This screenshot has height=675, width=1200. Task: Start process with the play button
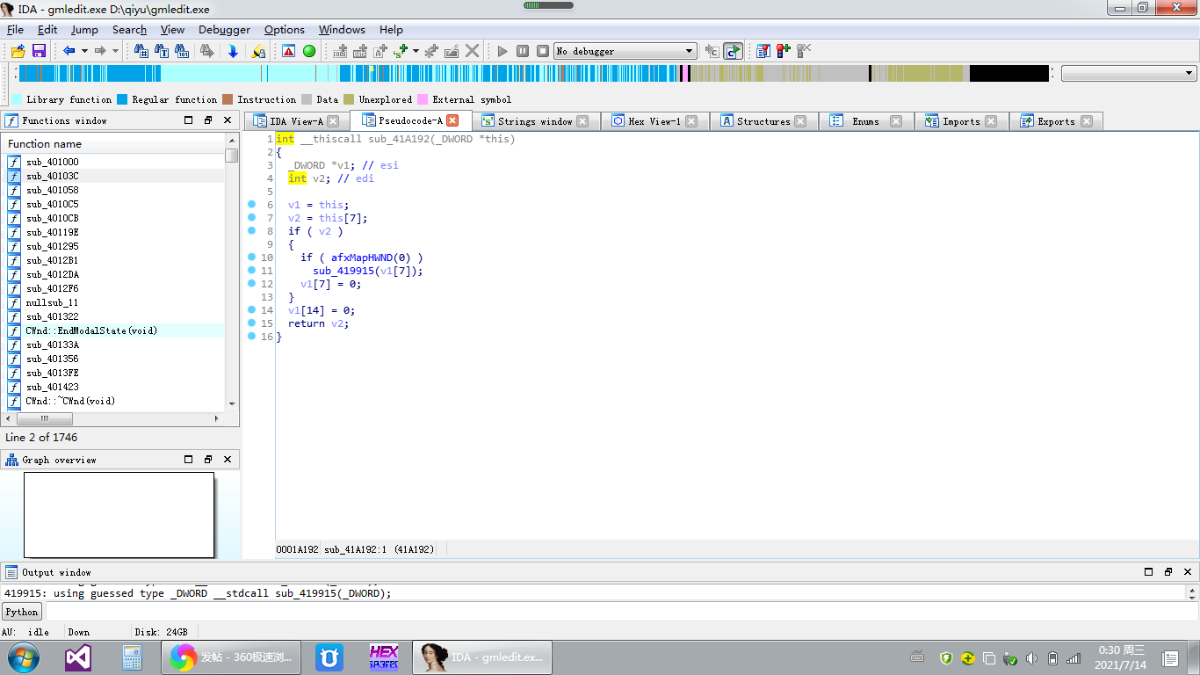coord(503,51)
